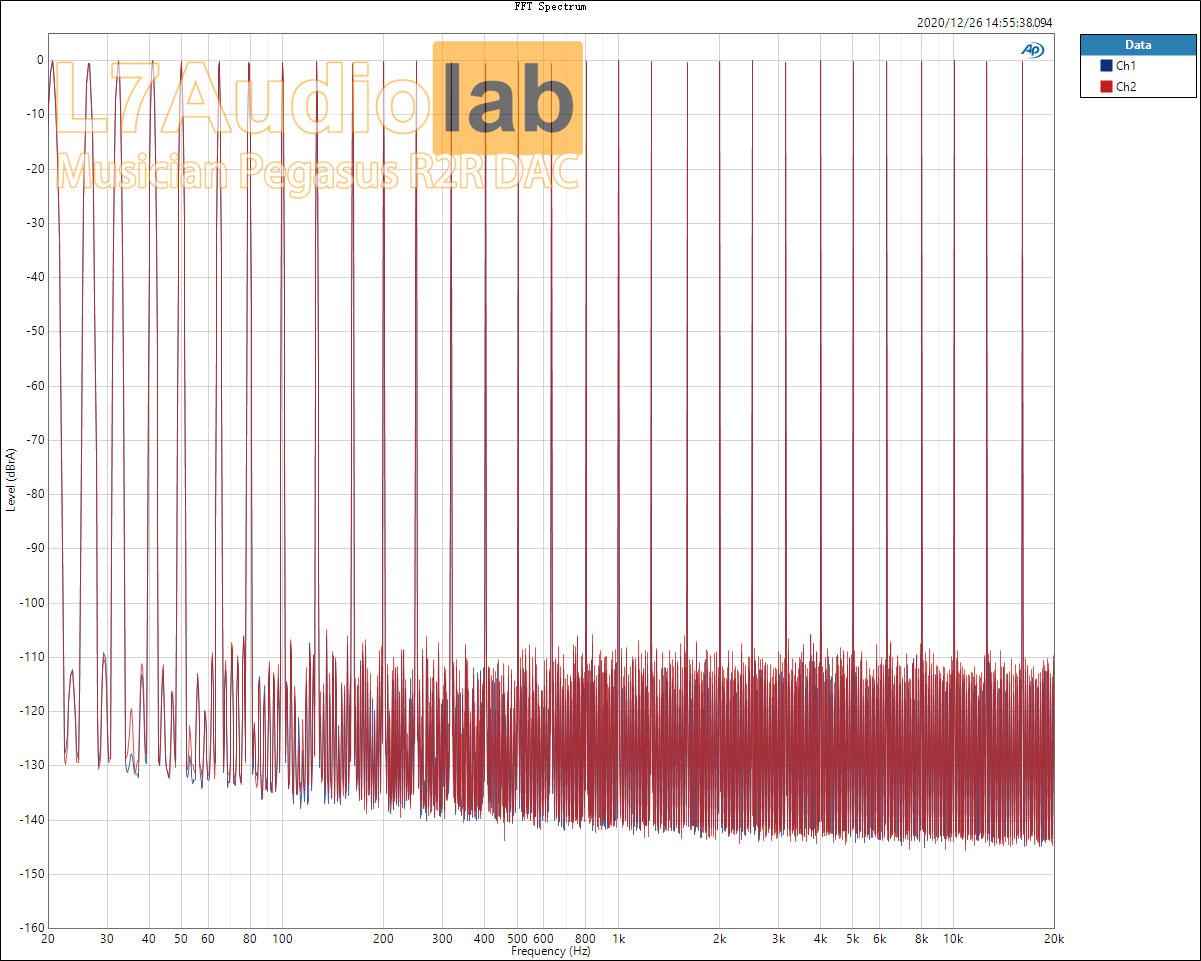Viewport: 1201px width, 961px height.
Task: Click the 20k tick label on frequency axis
Action: [1054, 940]
